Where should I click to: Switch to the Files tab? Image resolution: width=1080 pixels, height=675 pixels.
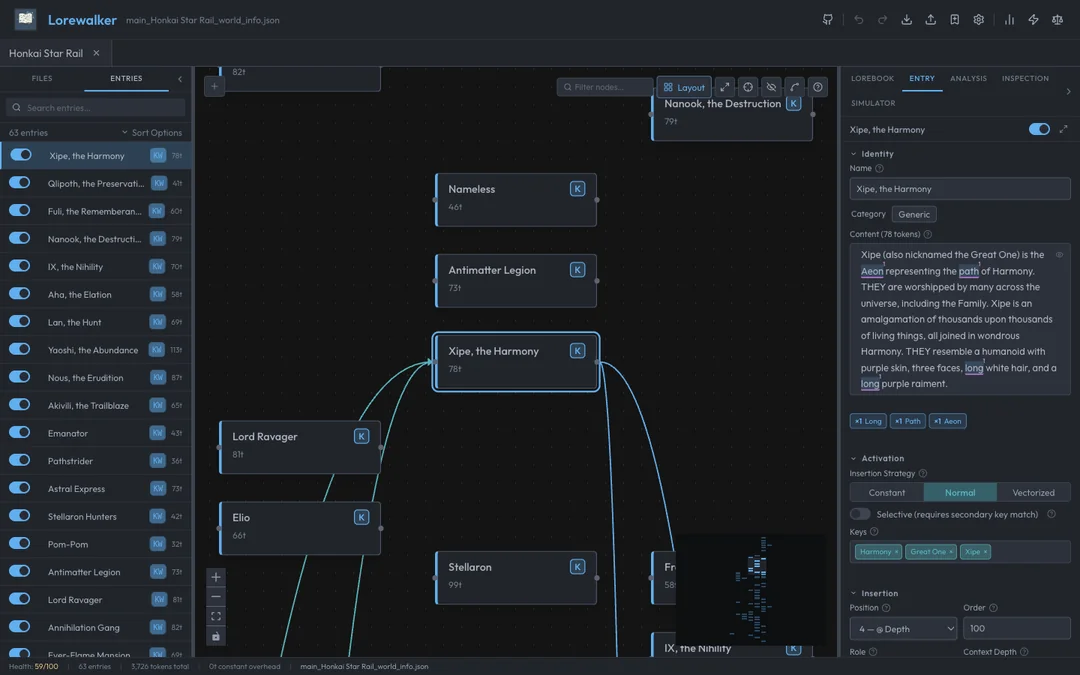[42, 78]
